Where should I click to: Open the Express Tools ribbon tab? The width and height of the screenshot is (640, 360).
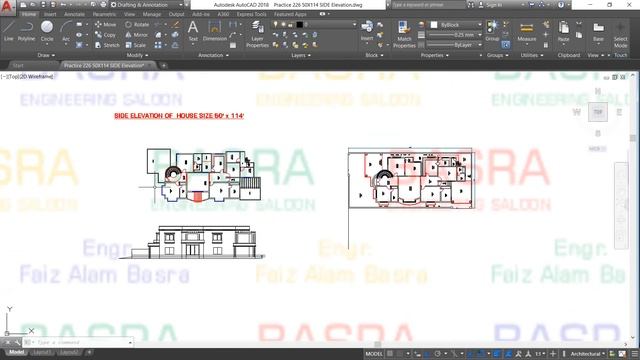pos(251,14)
